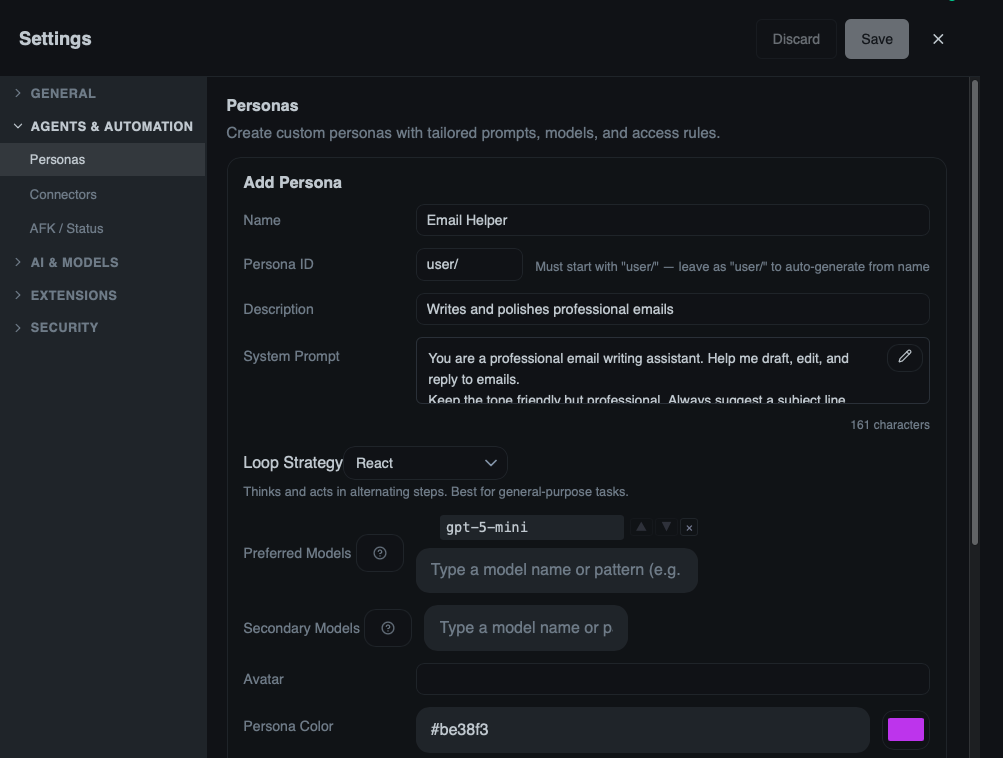Open the AFK / Status settings

point(66,228)
